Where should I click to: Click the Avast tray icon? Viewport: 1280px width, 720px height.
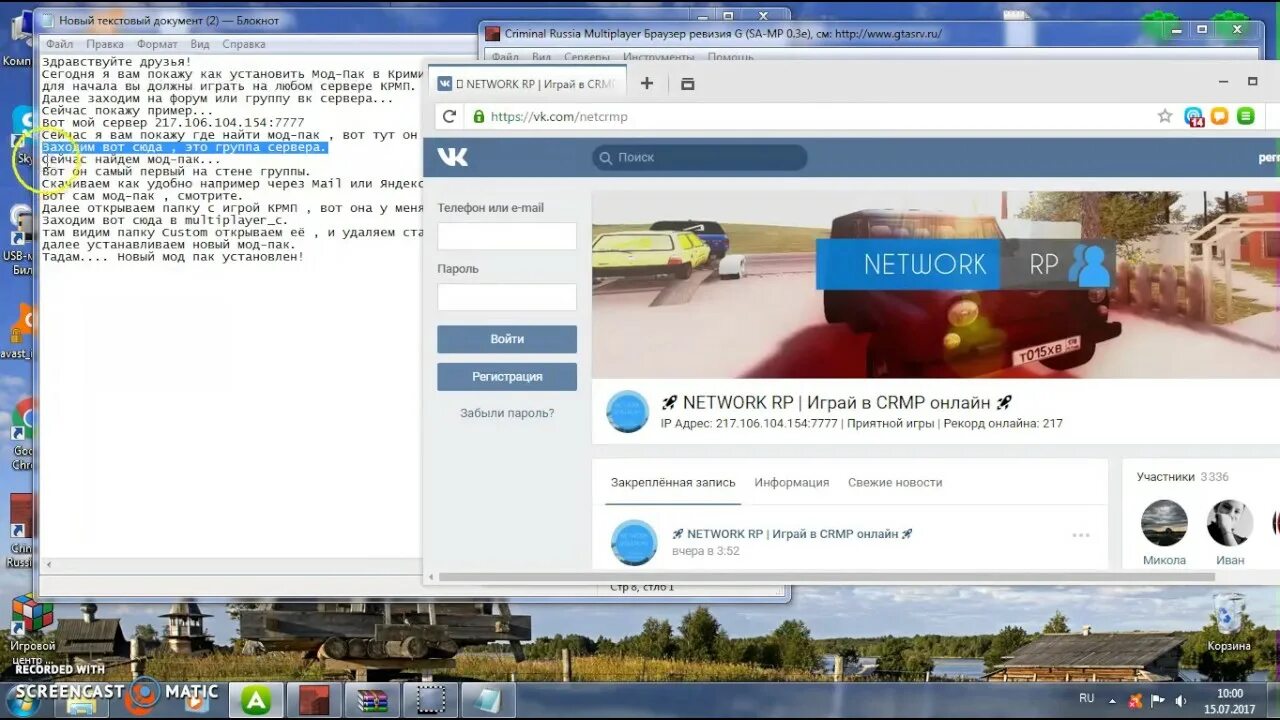[1136, 700]
